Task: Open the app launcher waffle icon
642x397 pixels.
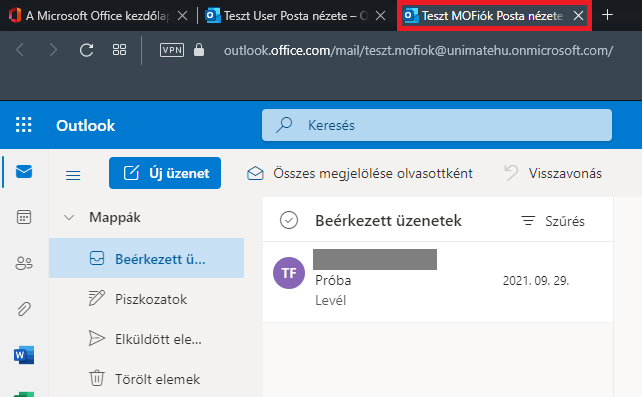Action: [23, 125]
